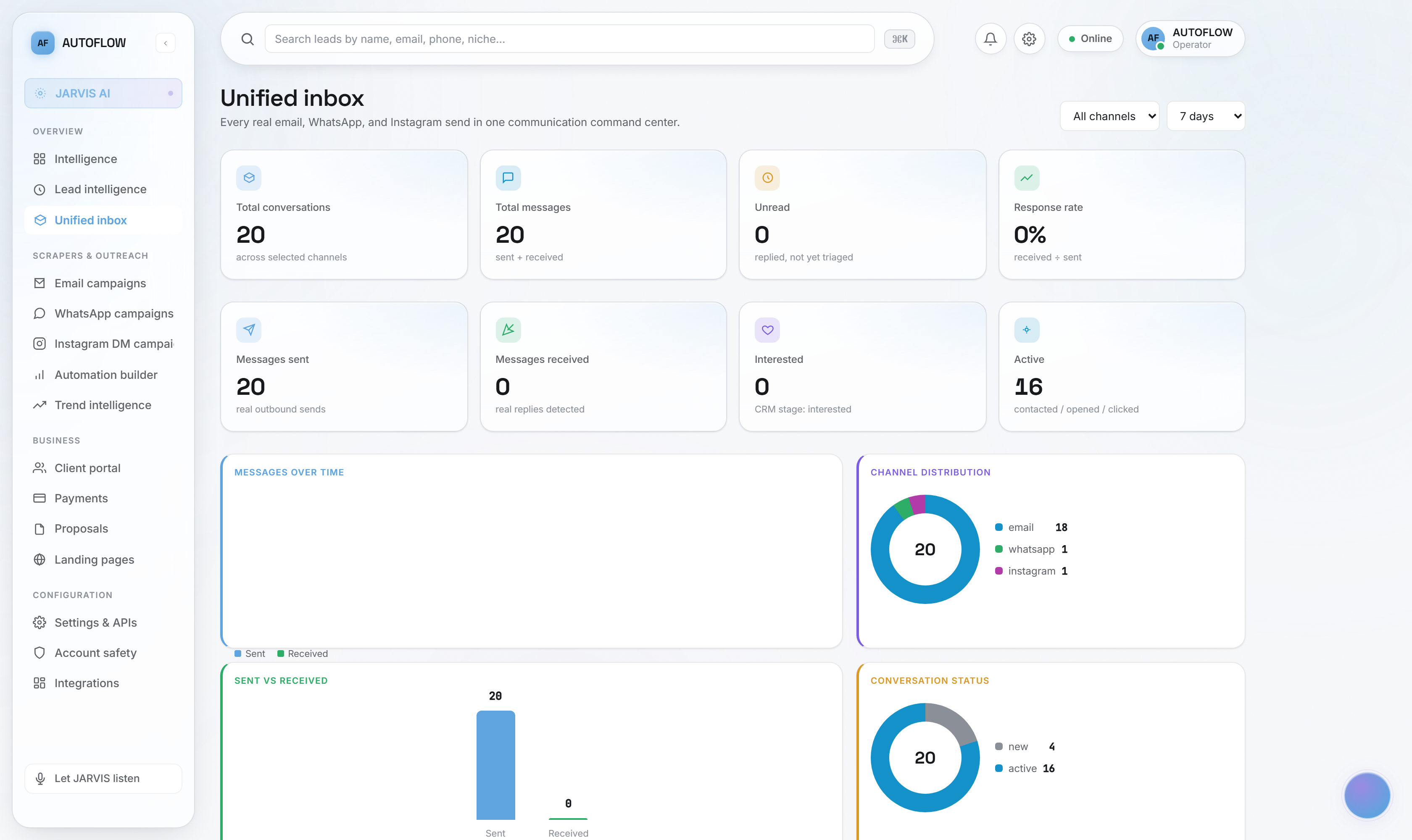Open Client portal
Screen dimensions: 1412x840
tap(103, 468)
